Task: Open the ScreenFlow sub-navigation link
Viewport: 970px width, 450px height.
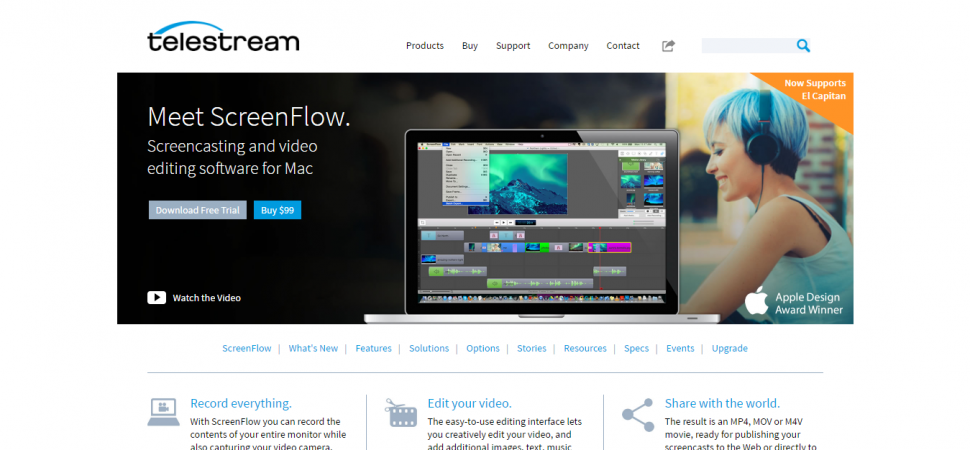Action: (x=247, y=348)
